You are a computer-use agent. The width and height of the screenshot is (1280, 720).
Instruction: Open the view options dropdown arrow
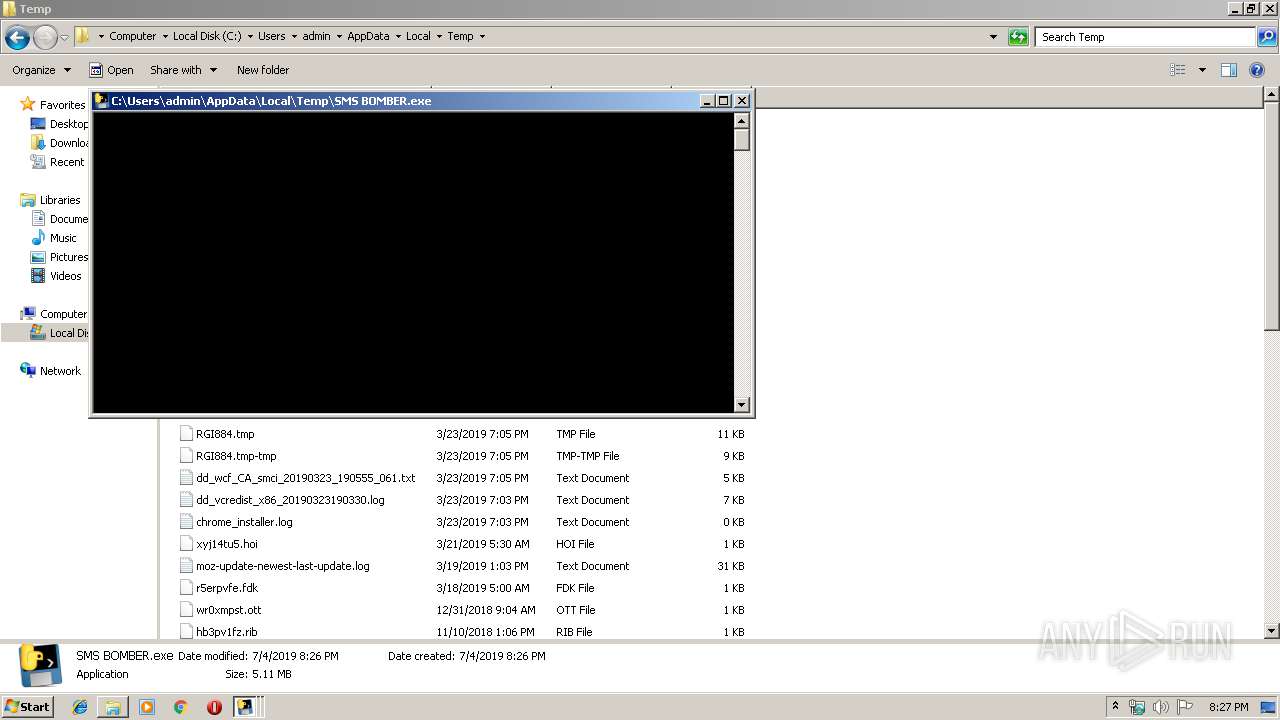click(1202, 70)
